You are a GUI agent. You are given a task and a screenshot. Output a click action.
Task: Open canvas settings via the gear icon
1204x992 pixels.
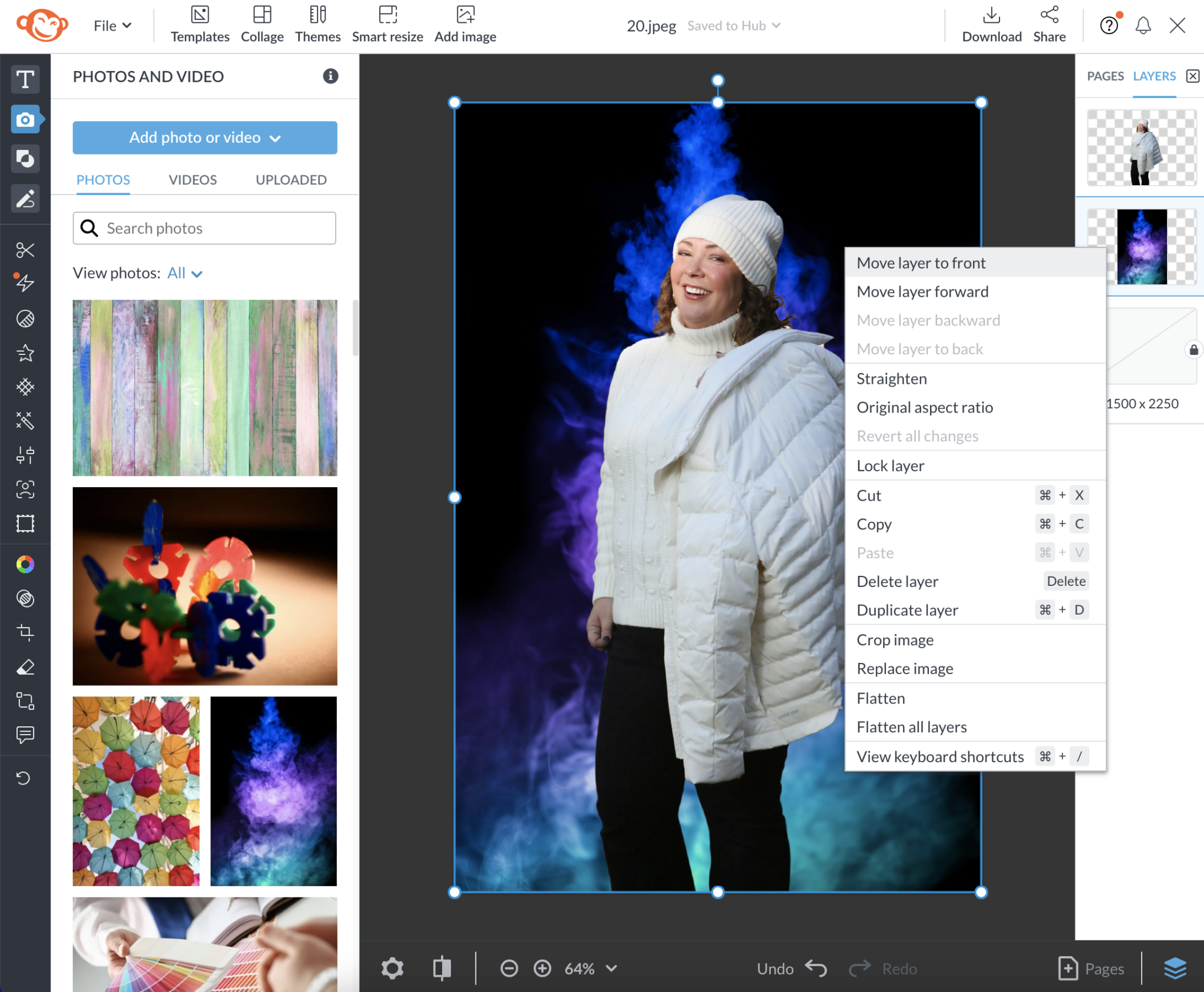(392, 968)
